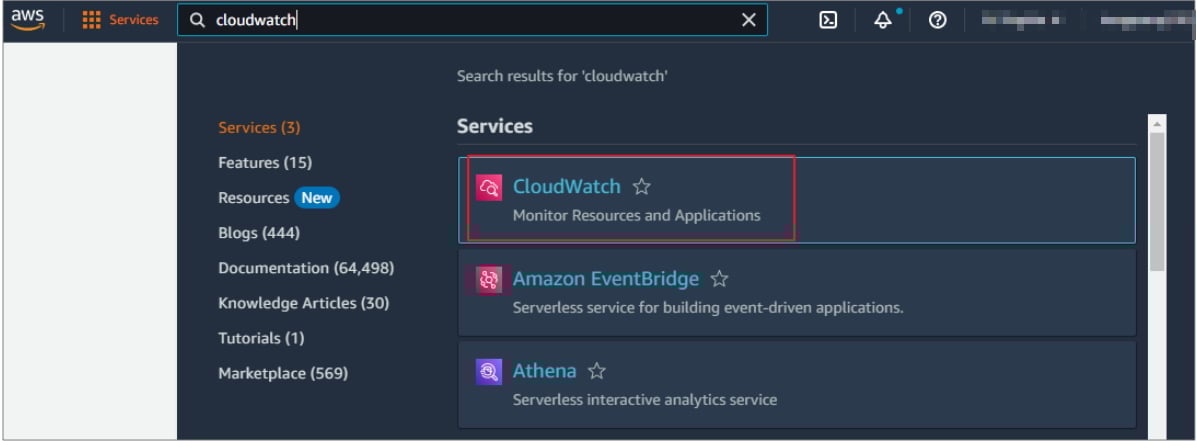Open the notifications bell
Viewport: 1197px width, 448px height.
point(883,21)
